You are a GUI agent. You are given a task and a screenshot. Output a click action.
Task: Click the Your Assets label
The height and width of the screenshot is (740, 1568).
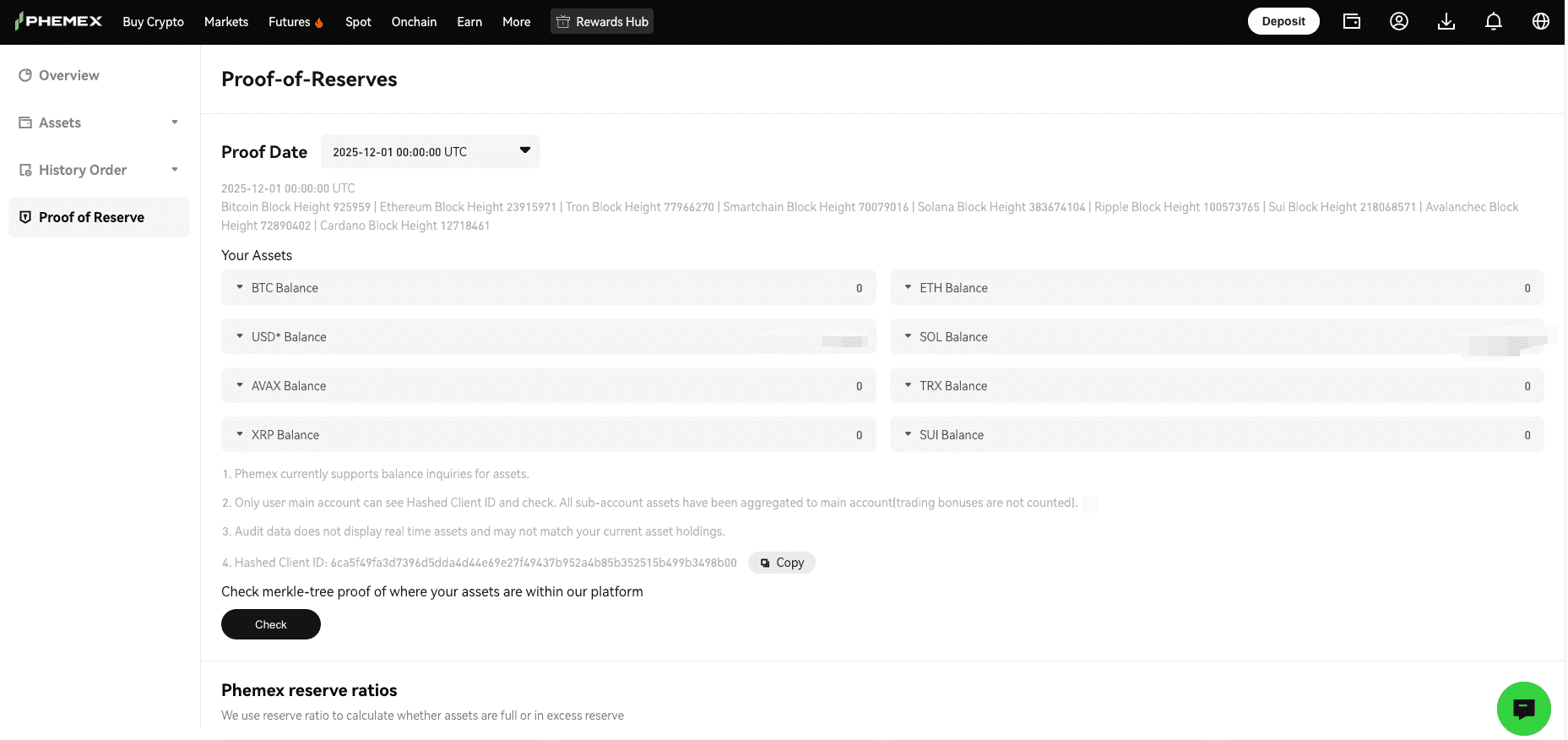[x=257, y=255]
